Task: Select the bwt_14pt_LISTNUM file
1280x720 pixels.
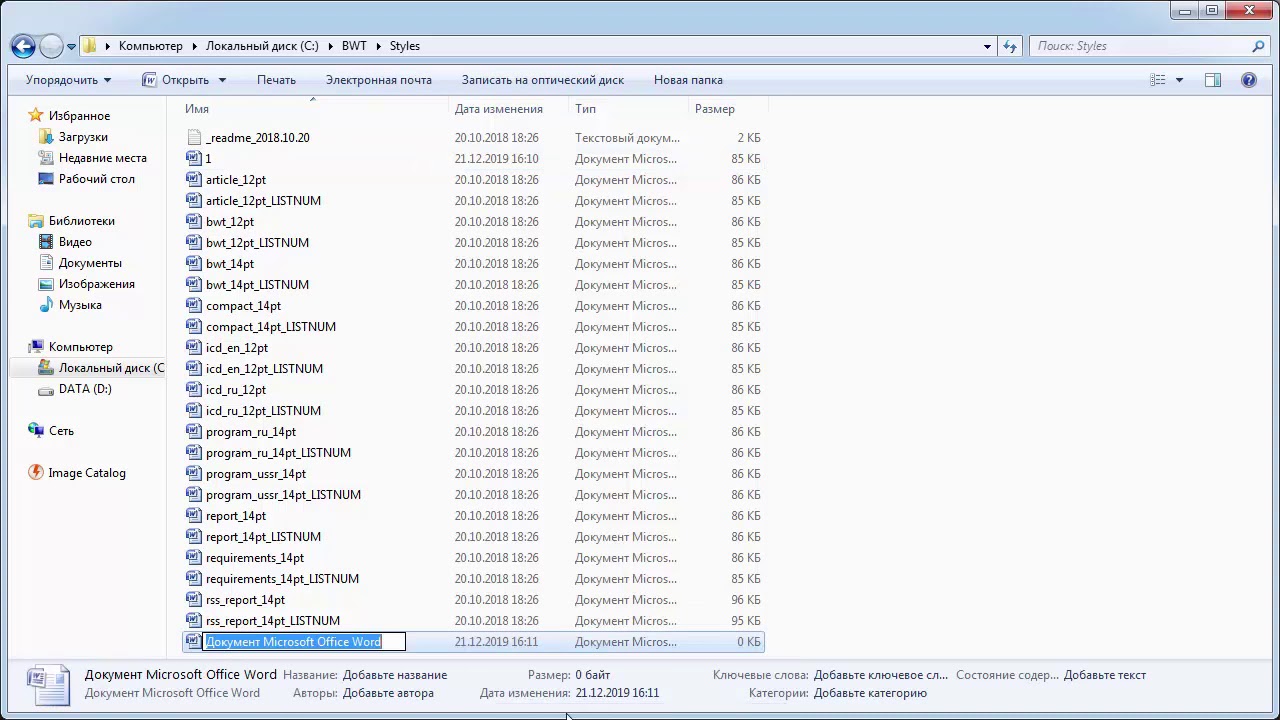Action: pyautogui.click(x=257, y=285)
